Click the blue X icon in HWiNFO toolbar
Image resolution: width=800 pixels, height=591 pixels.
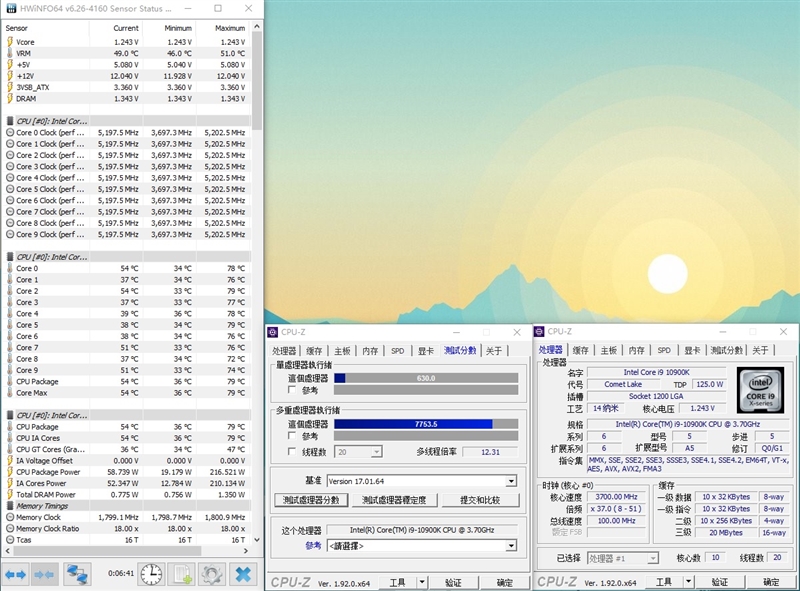click(242, 574)
